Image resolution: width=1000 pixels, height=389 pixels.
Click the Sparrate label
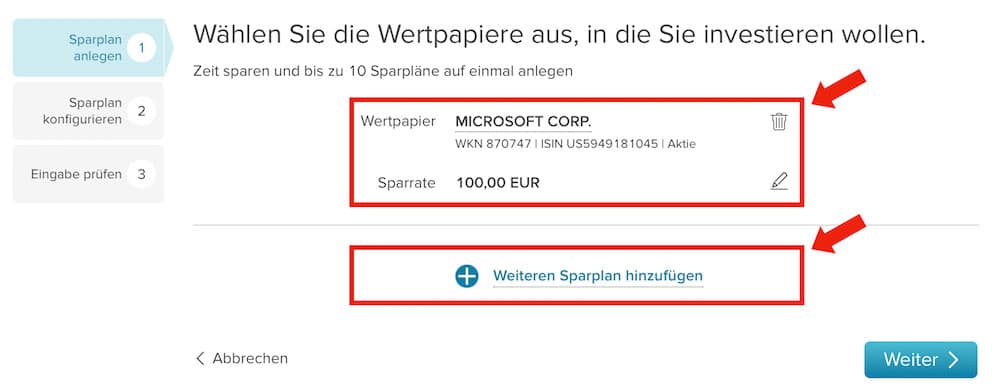[406, 183]
